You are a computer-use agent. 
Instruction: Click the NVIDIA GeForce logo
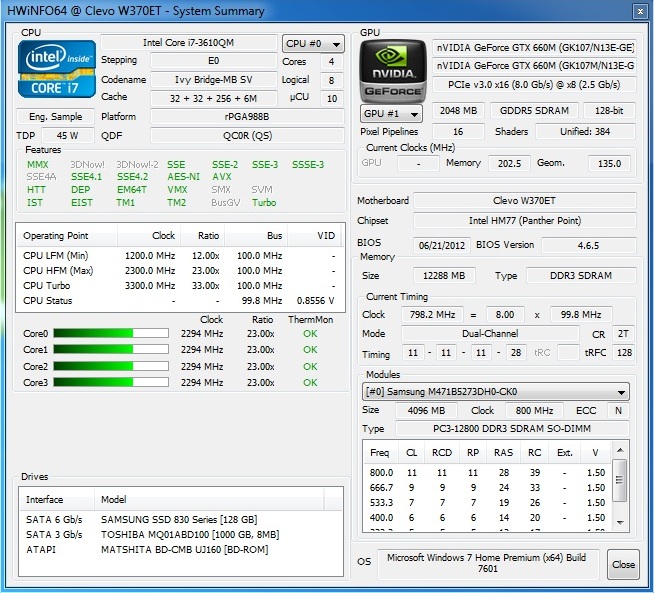tap(392, 71)
